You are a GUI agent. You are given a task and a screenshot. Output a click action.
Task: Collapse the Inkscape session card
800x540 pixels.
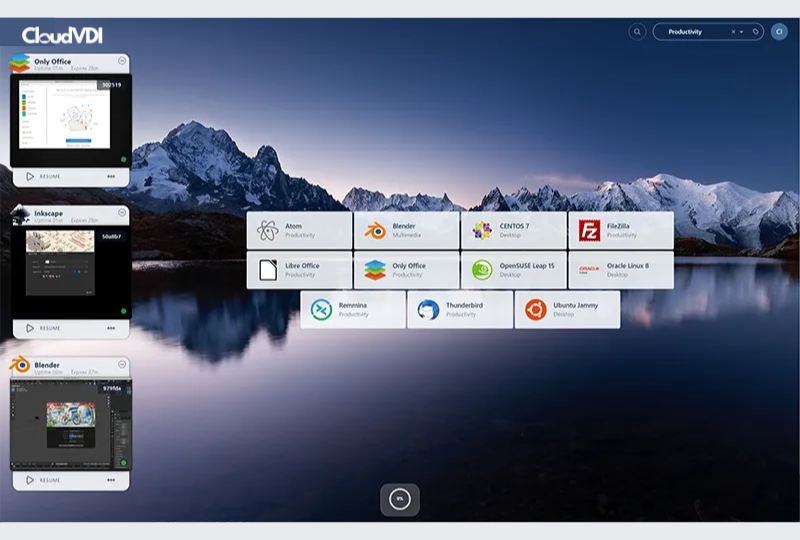pyautogui.click(x=122, y=212)
